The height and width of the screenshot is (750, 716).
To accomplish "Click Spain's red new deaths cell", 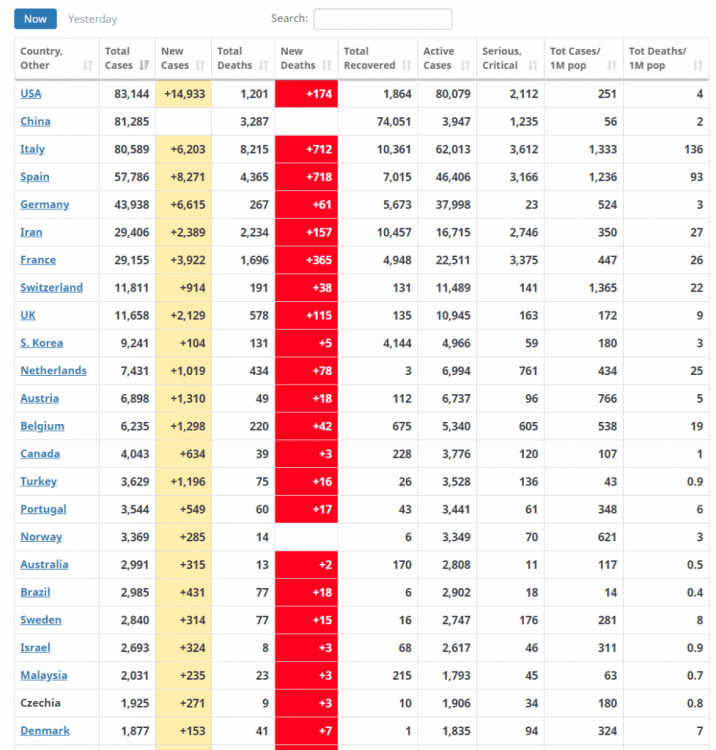I will click(306, 177).
